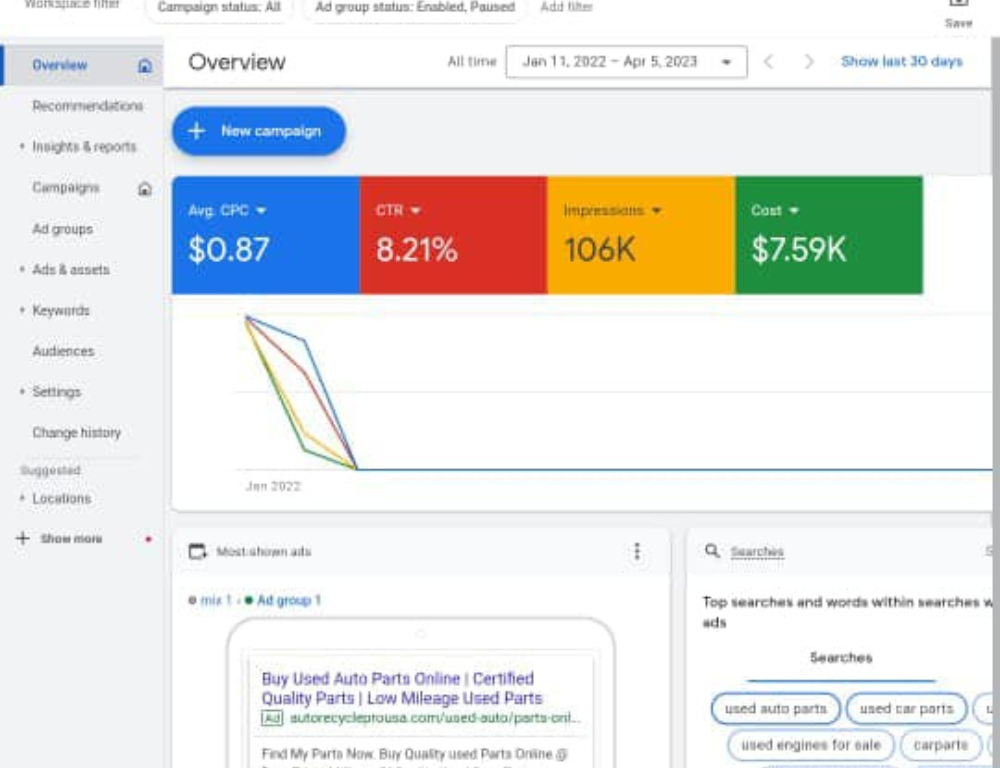Screen dimensions: 1000x768
Task: Open the CTR metric dropdown
Action: pos(415,211)
